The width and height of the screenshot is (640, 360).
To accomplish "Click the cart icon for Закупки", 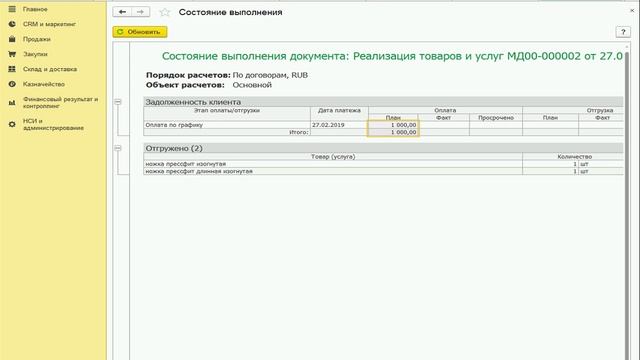I will point(12,54).
